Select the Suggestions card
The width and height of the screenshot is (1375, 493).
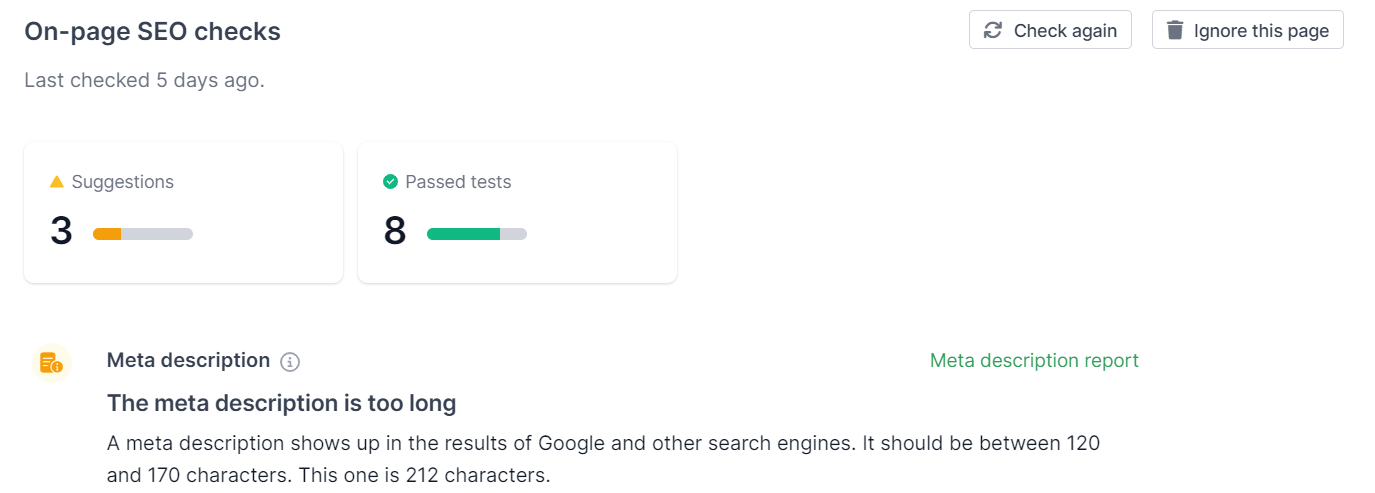(x=183, y=212)
